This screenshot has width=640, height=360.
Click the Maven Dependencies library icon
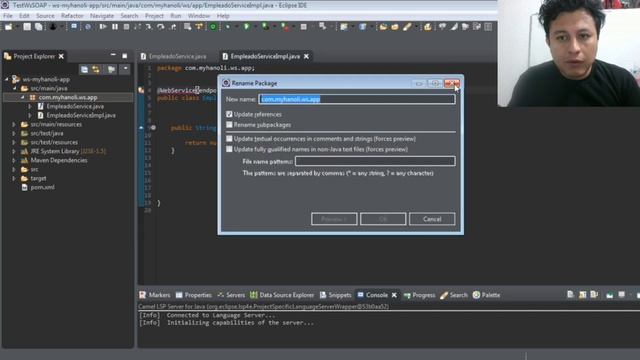tap(24, 160)
